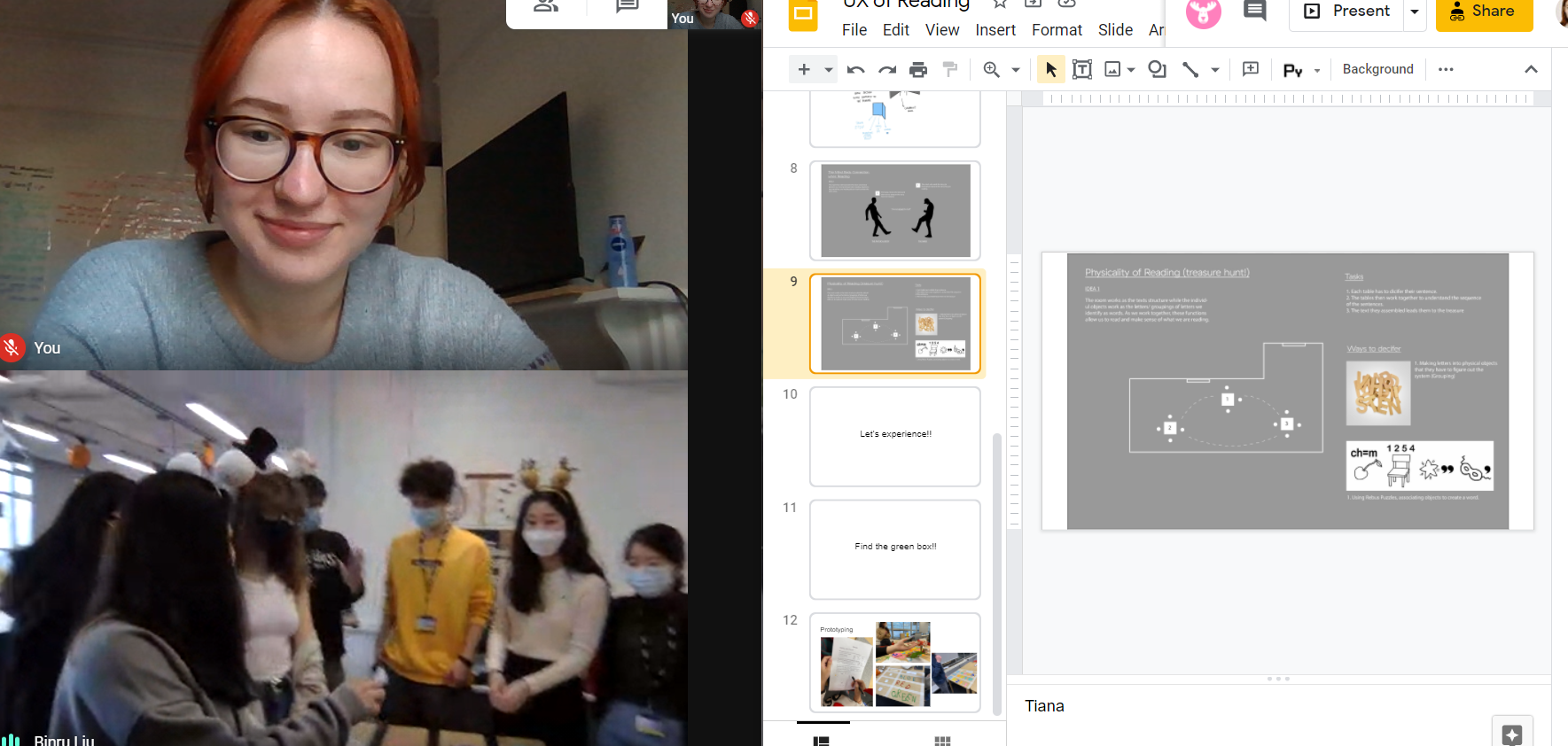Image resolution: width=1568 pixels, height=746 pixels.
Task: Open the File menu
Action: [x=854, y=30]
